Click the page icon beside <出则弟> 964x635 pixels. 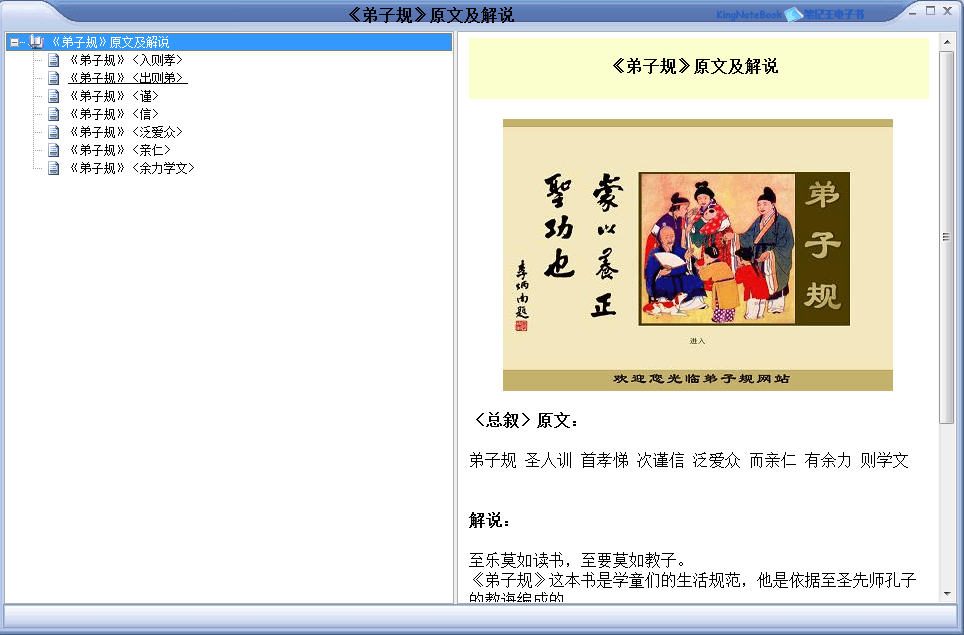point(54,78)
